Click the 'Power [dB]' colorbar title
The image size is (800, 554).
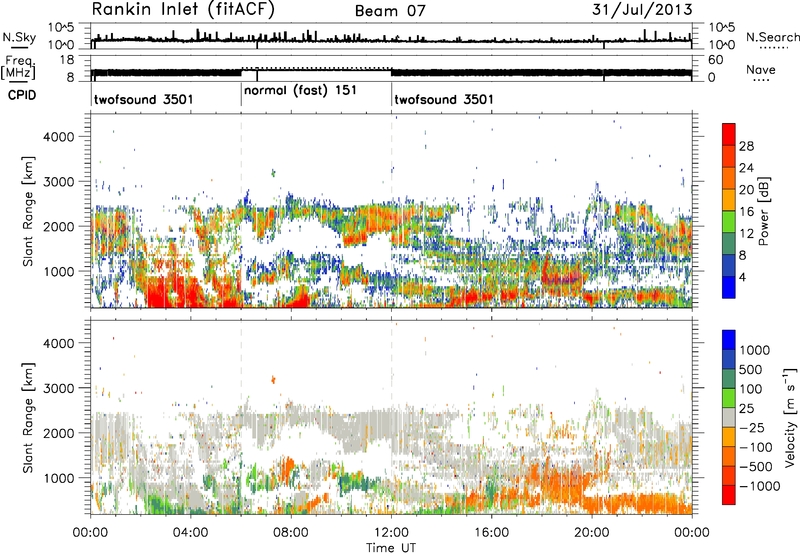coord(764,211)
